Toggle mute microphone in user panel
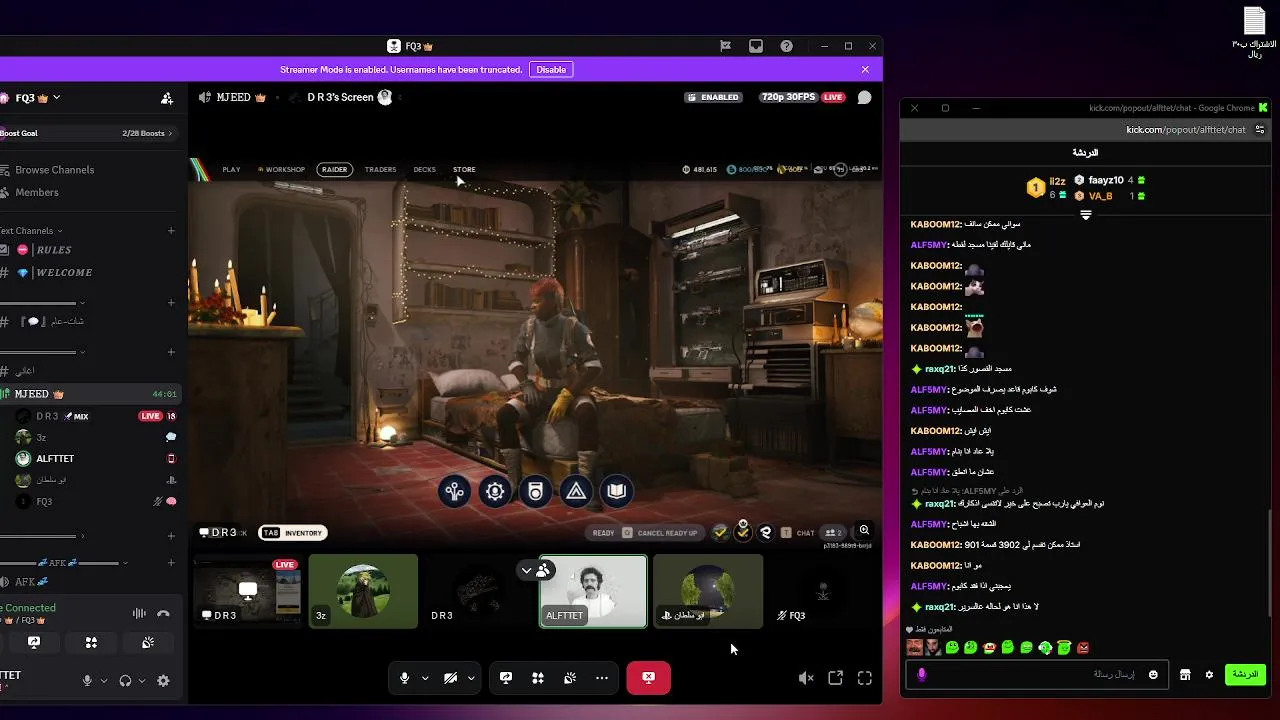 (87, 681)
